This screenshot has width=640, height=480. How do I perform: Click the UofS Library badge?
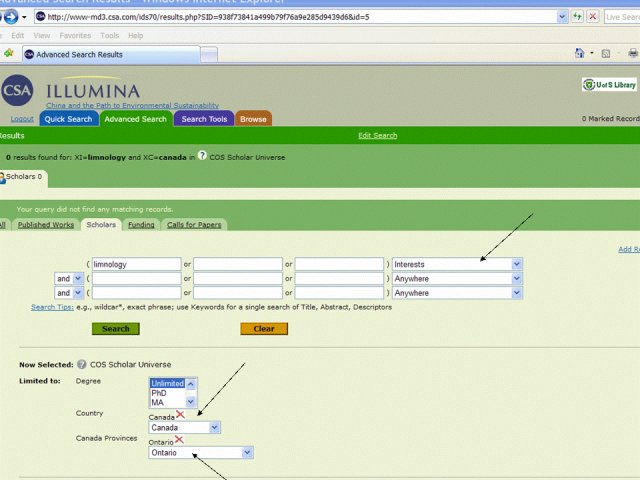610,85
